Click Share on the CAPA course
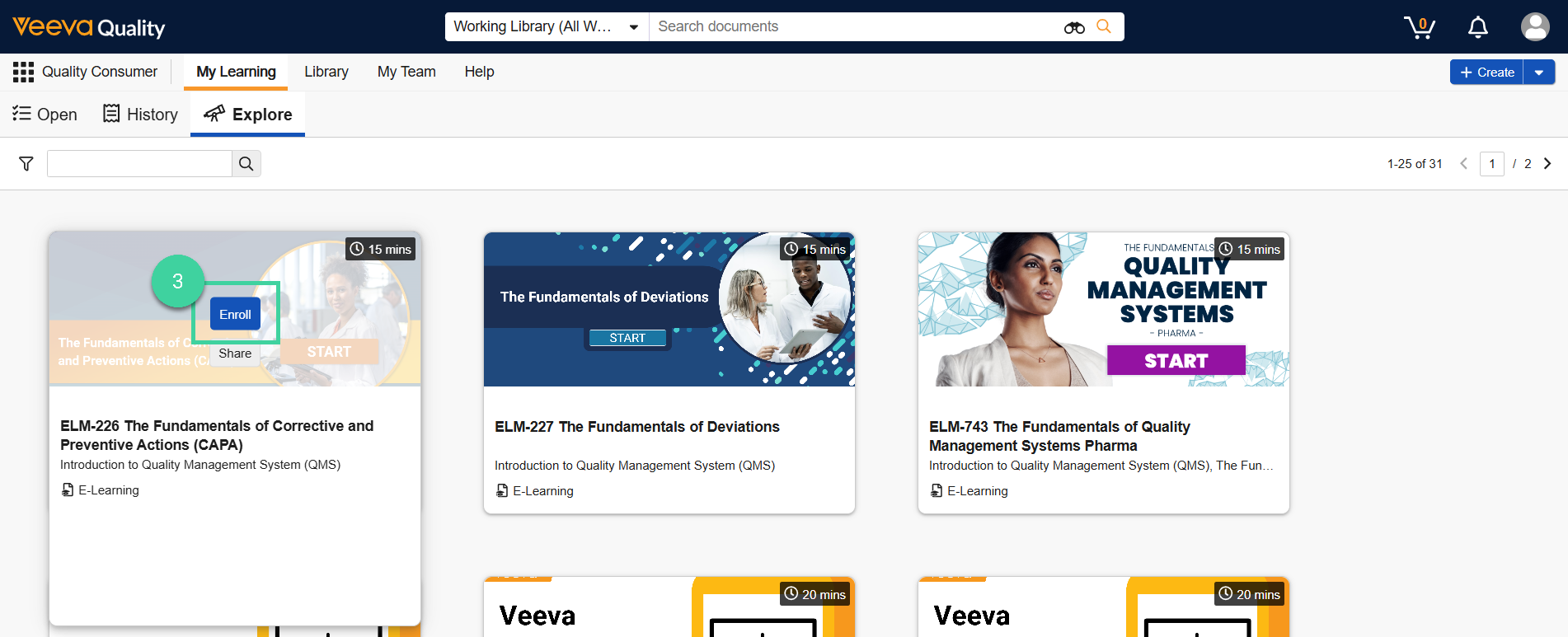This screenshot has width=1568, height=637. pyautogui.click(x=235, y=354)
